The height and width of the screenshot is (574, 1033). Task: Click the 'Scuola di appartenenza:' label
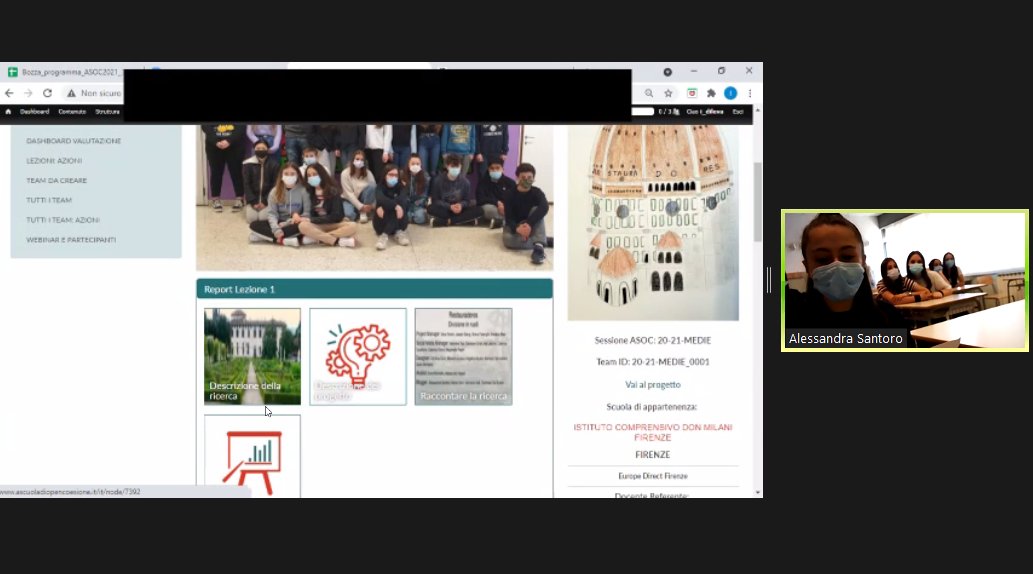coord(652,407)
